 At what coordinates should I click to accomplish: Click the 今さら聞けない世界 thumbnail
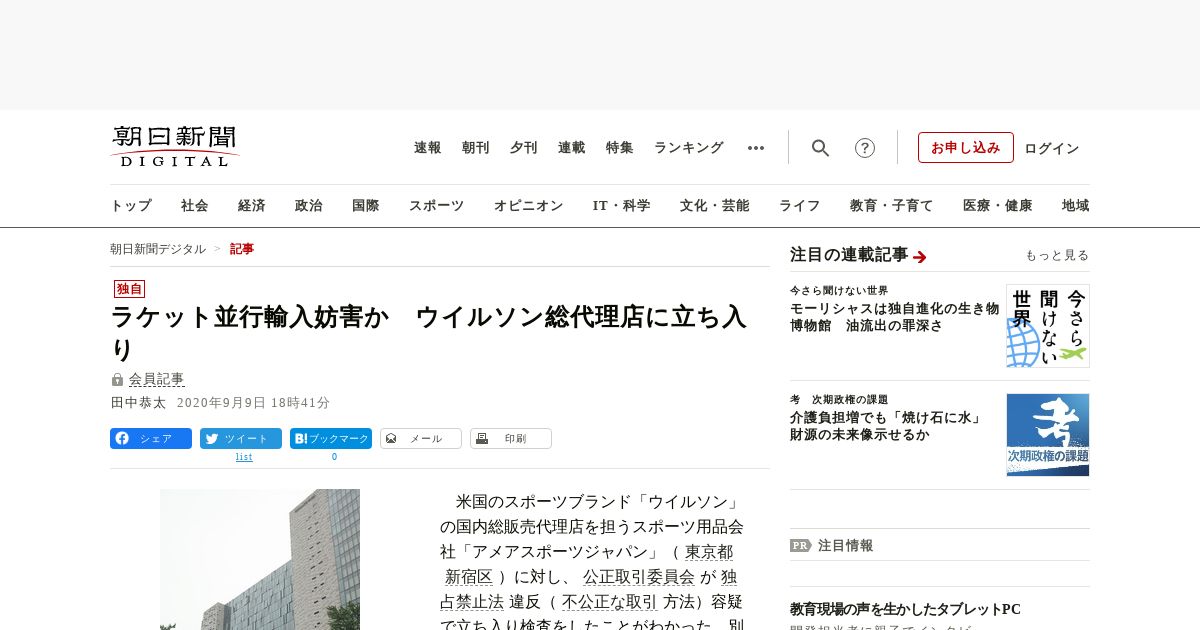[x=1048, y=326]
